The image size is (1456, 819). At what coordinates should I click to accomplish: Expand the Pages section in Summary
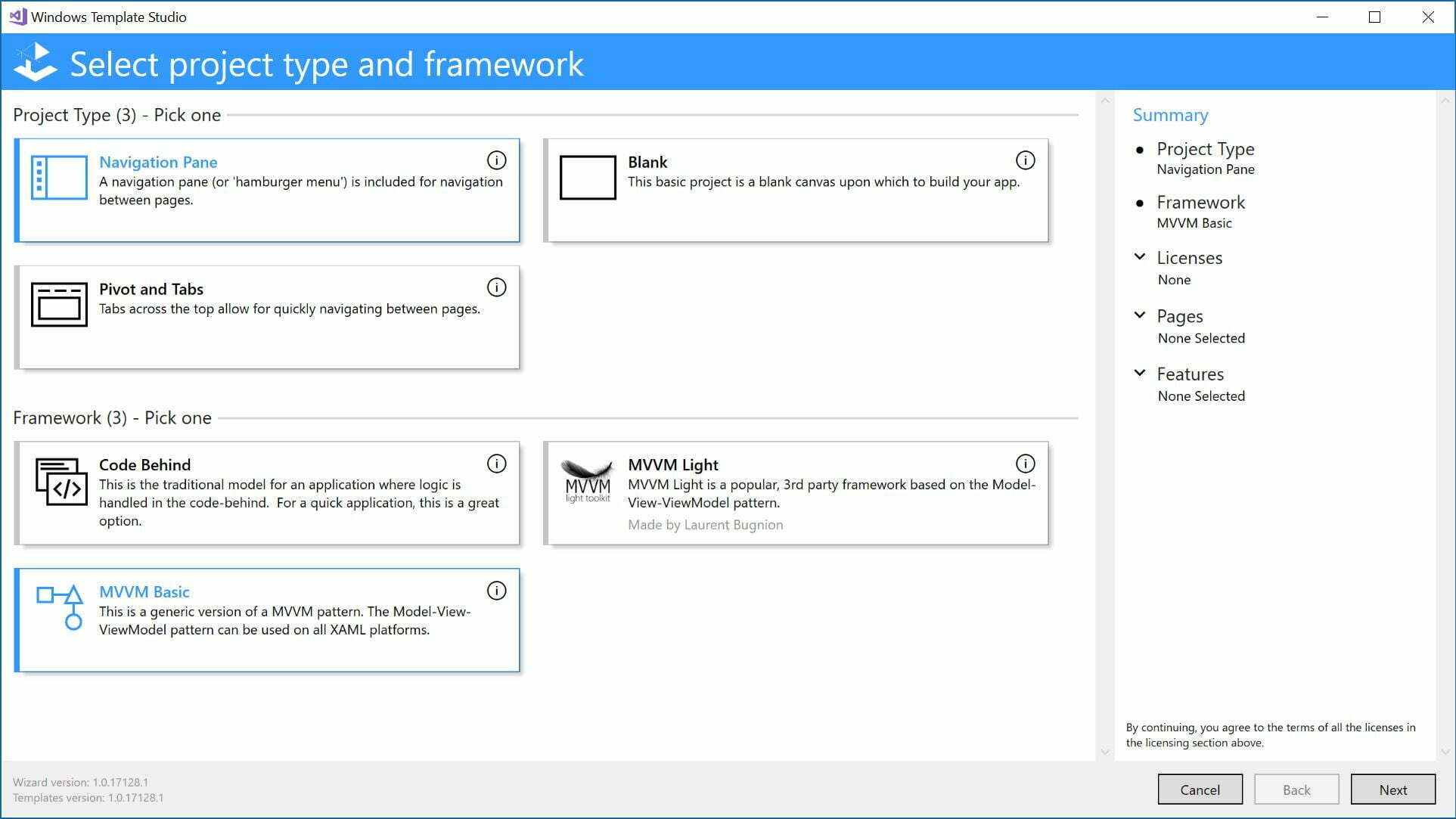pyautogui.click(x=1141, y=314)
